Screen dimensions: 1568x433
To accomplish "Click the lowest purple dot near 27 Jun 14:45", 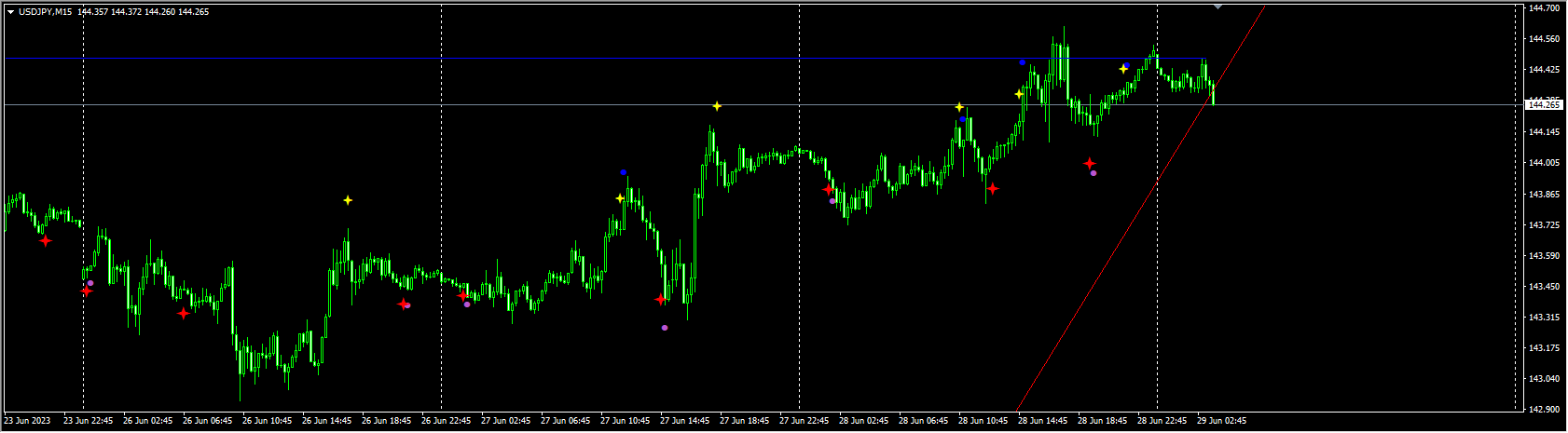I will click(x=665, y=328).
